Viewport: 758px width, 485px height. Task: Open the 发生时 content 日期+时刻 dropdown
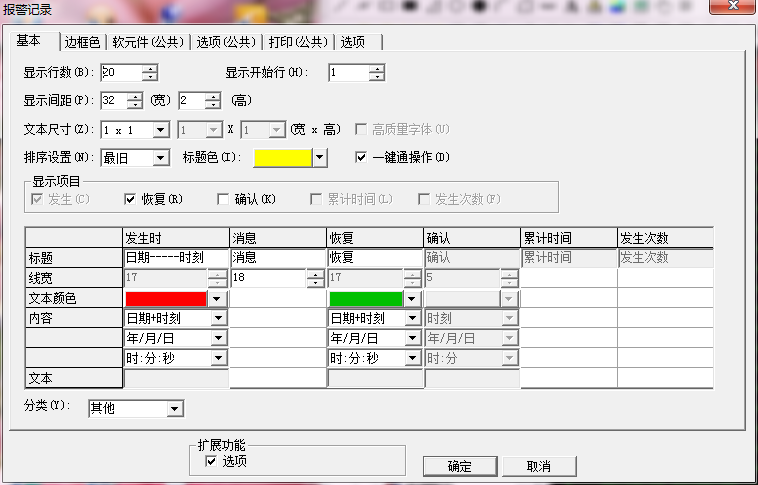point(219,318)
